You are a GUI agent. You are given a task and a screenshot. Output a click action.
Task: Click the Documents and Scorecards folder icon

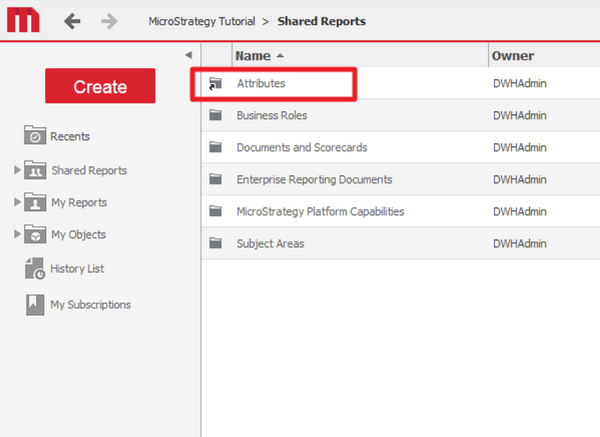coord(215,147)
